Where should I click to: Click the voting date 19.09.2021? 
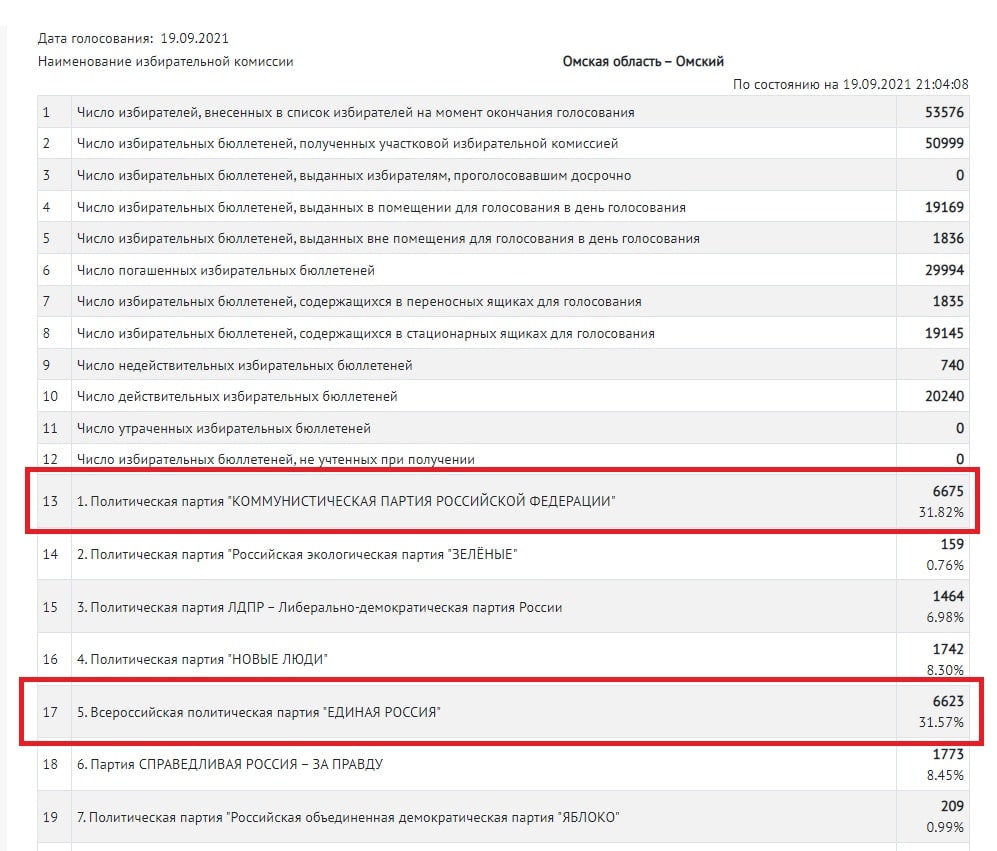pos(194,38)
